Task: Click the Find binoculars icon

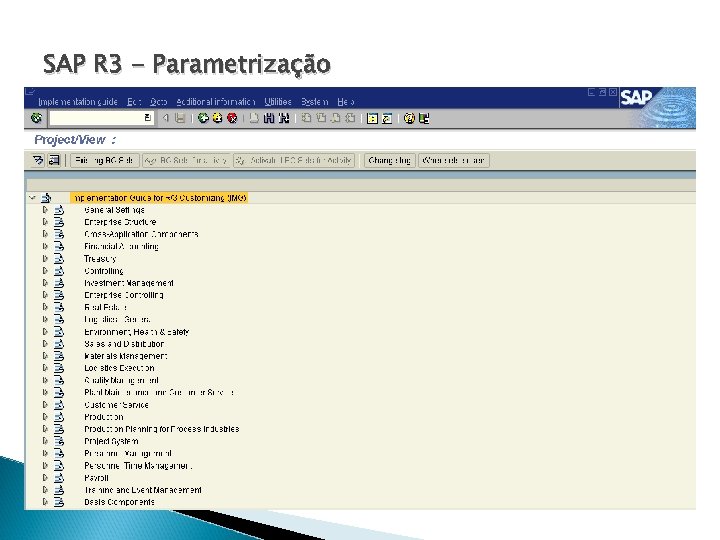Action: coord(269,118)
